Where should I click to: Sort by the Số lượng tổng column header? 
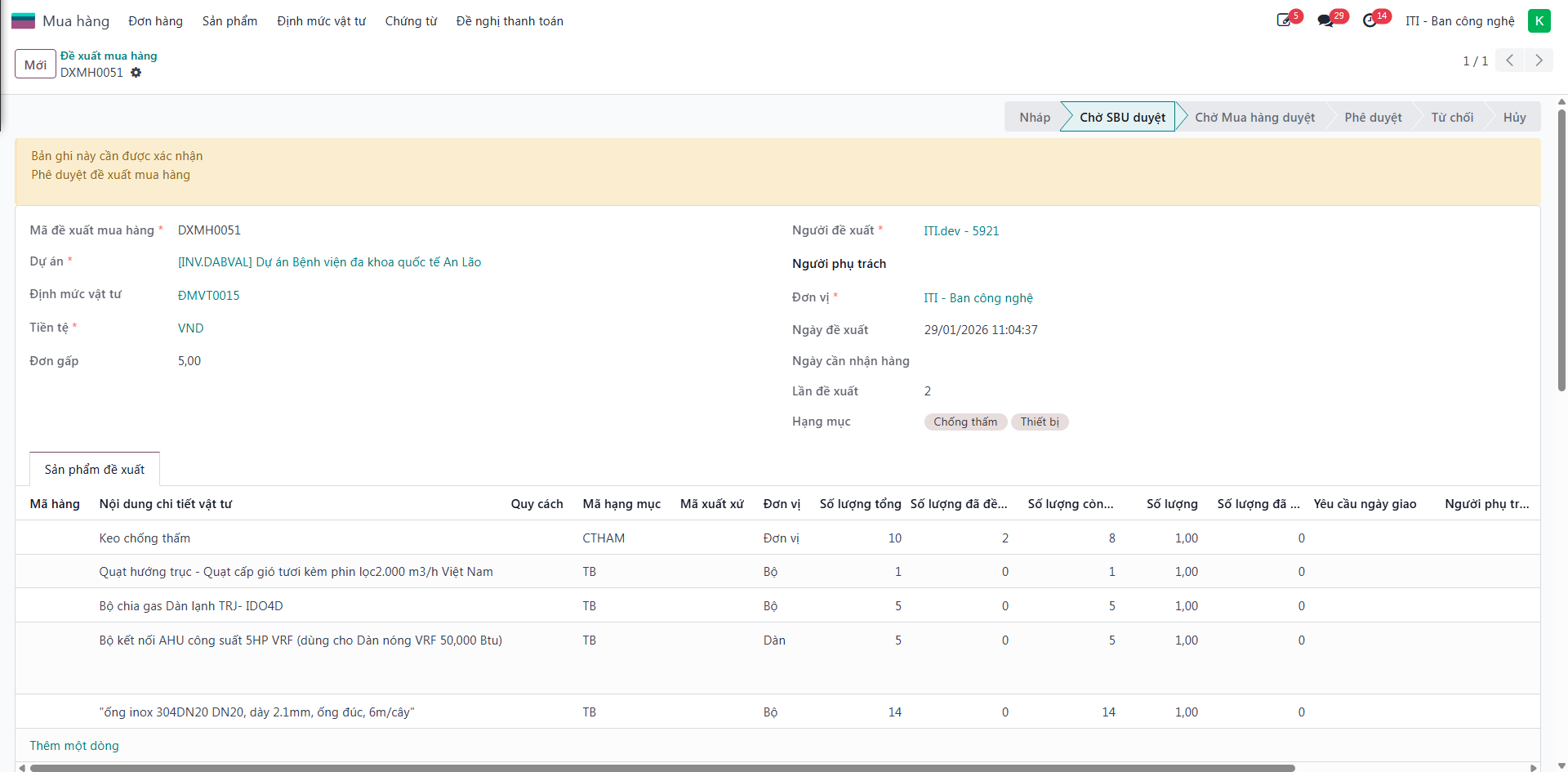pyautogui.click(x=860, y=504)
